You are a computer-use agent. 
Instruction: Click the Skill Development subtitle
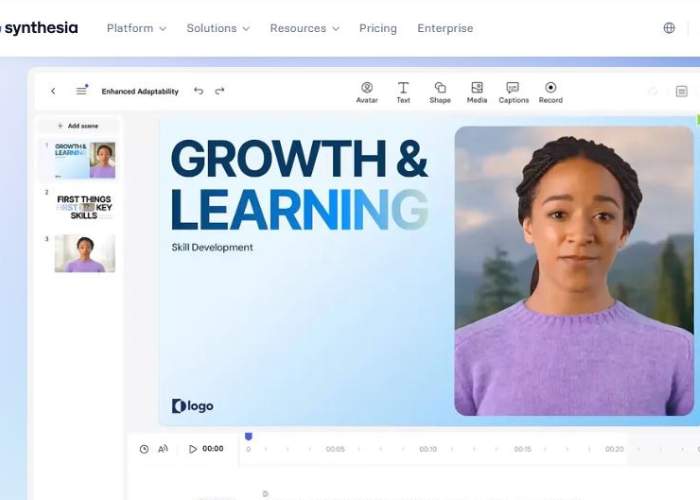pyautogui.click(x=212, y=247)
